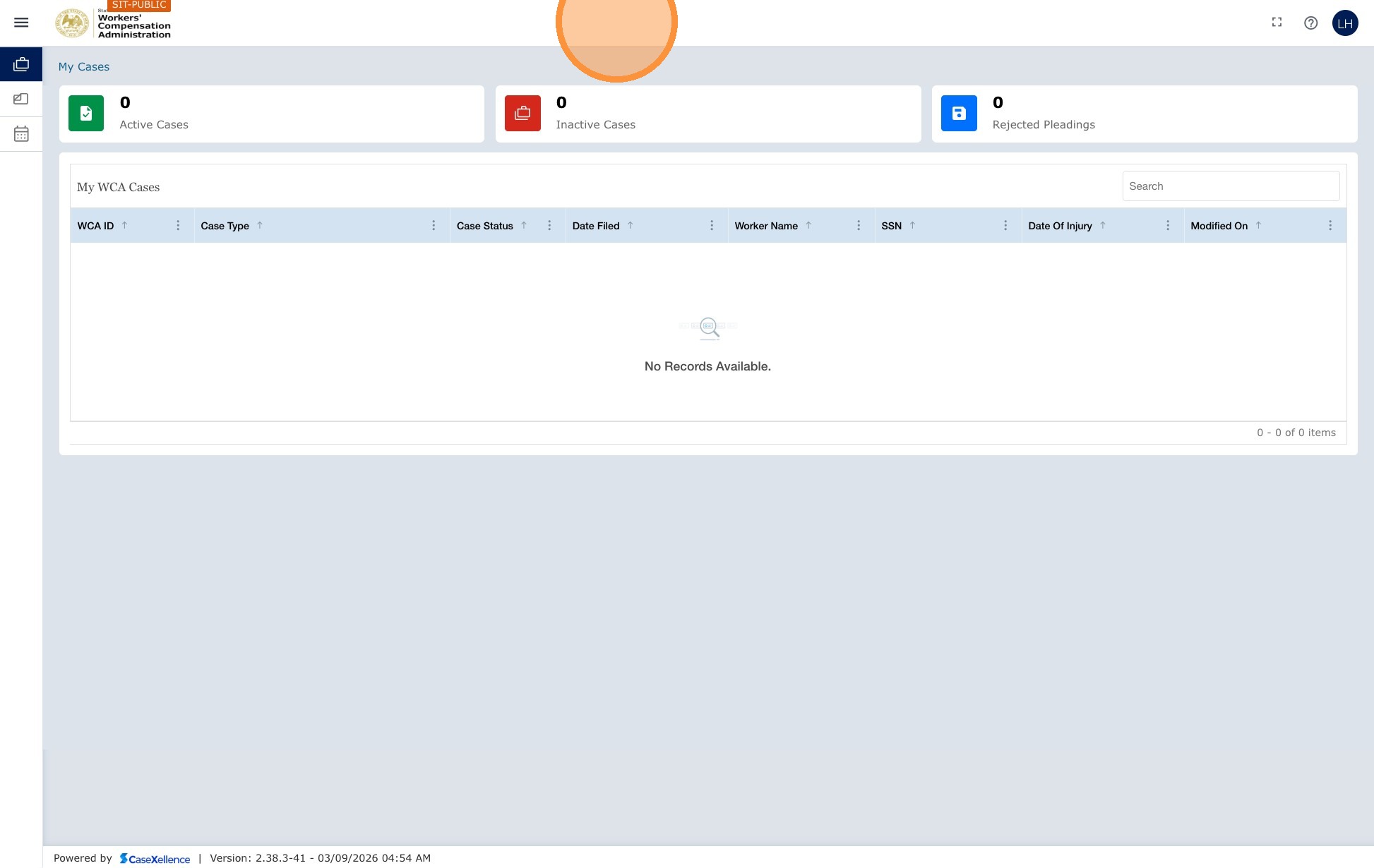Sort by Case Status arrow

tap(524, 225)
